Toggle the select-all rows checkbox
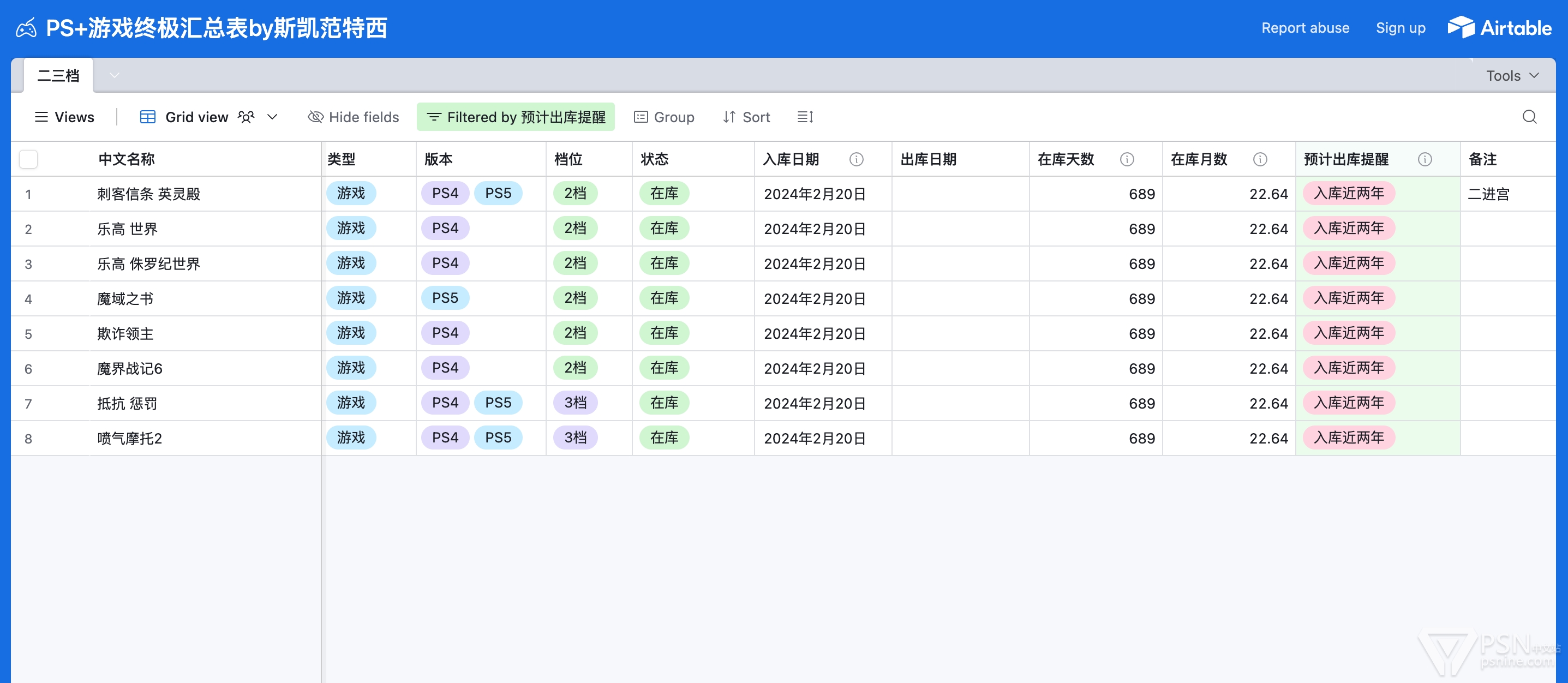 point(28,159)
